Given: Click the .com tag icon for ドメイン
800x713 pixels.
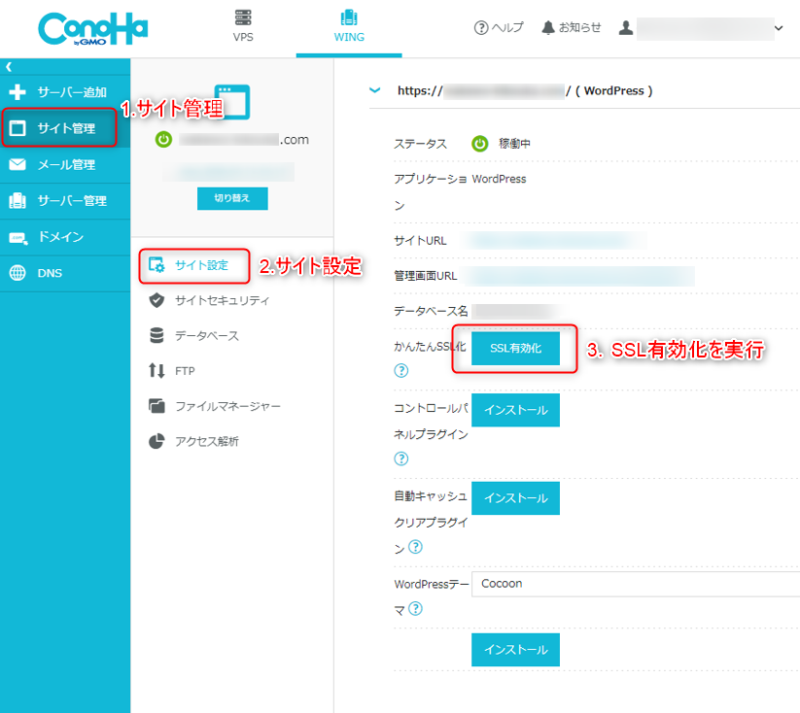Looking at the screenshot, I should click(18, 238).
